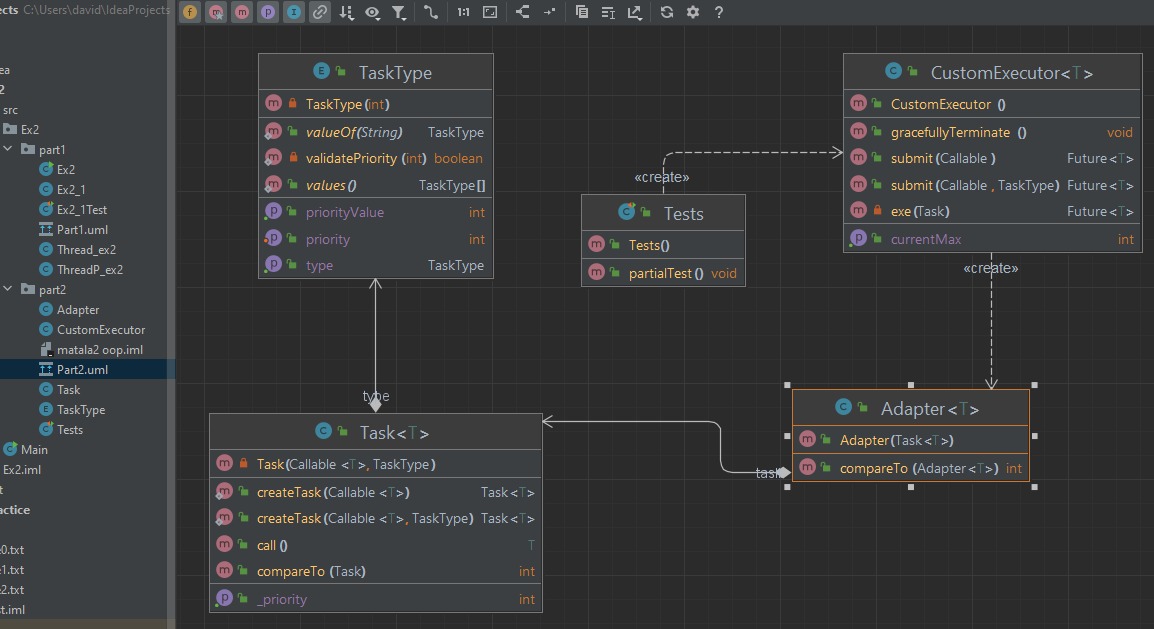This screenshot has height=629, width=1154.
Task: Click the edge route curve icon
Action: point(431,13)
